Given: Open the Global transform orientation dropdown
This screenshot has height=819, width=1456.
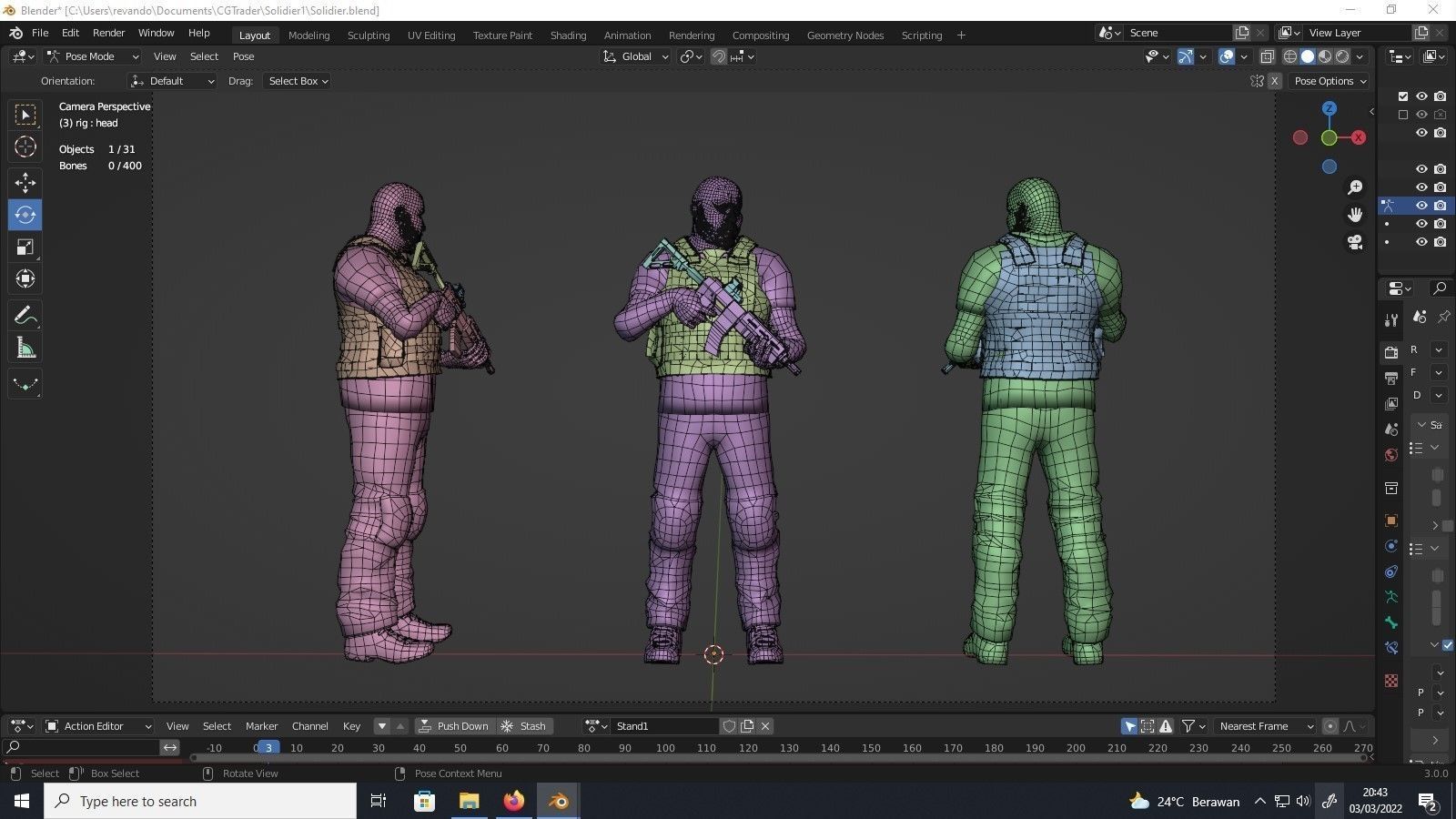Looking at the screenshot, I should coord(635,56).
